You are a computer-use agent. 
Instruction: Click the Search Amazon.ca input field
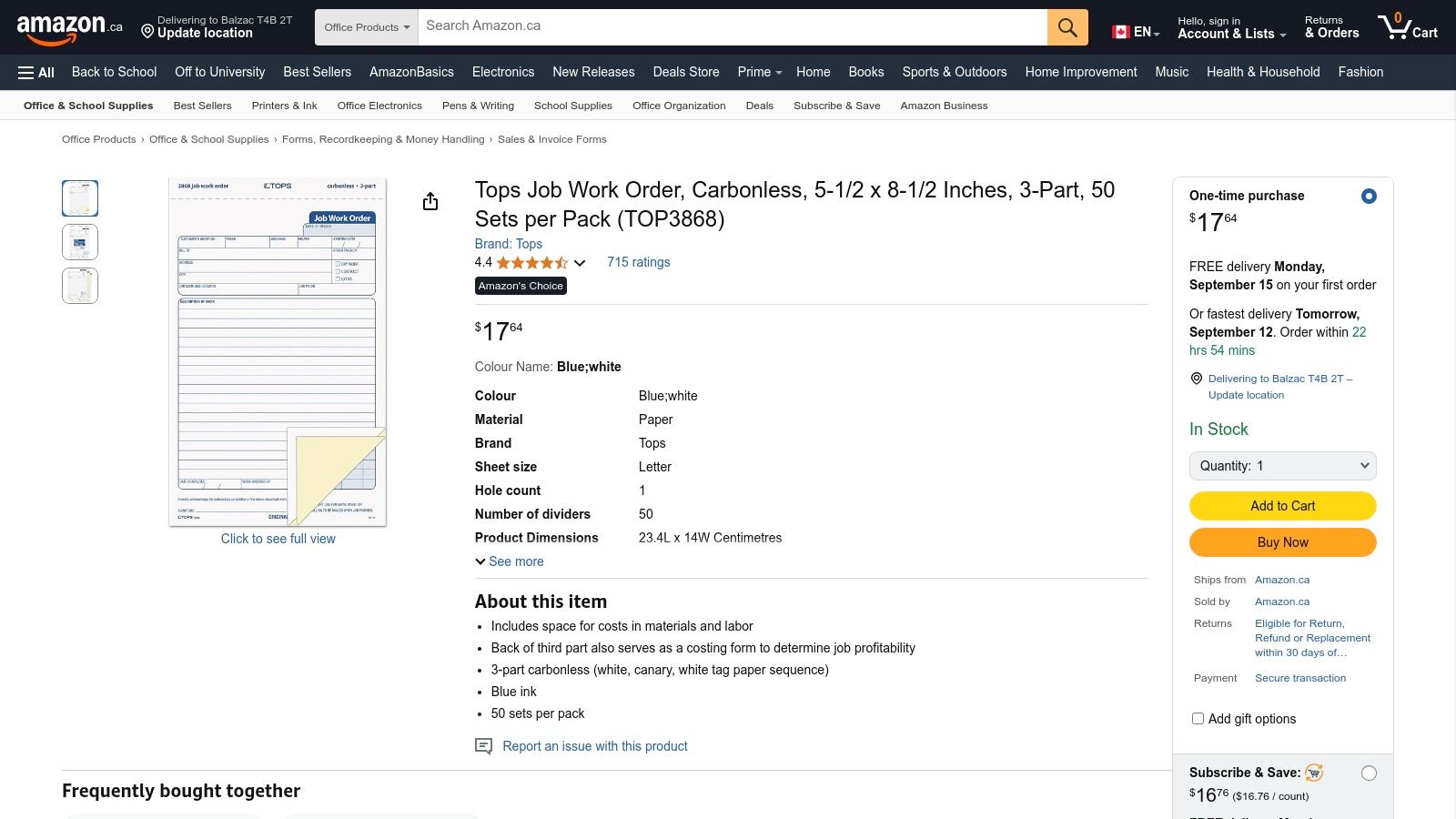click(x=732, y=26)
